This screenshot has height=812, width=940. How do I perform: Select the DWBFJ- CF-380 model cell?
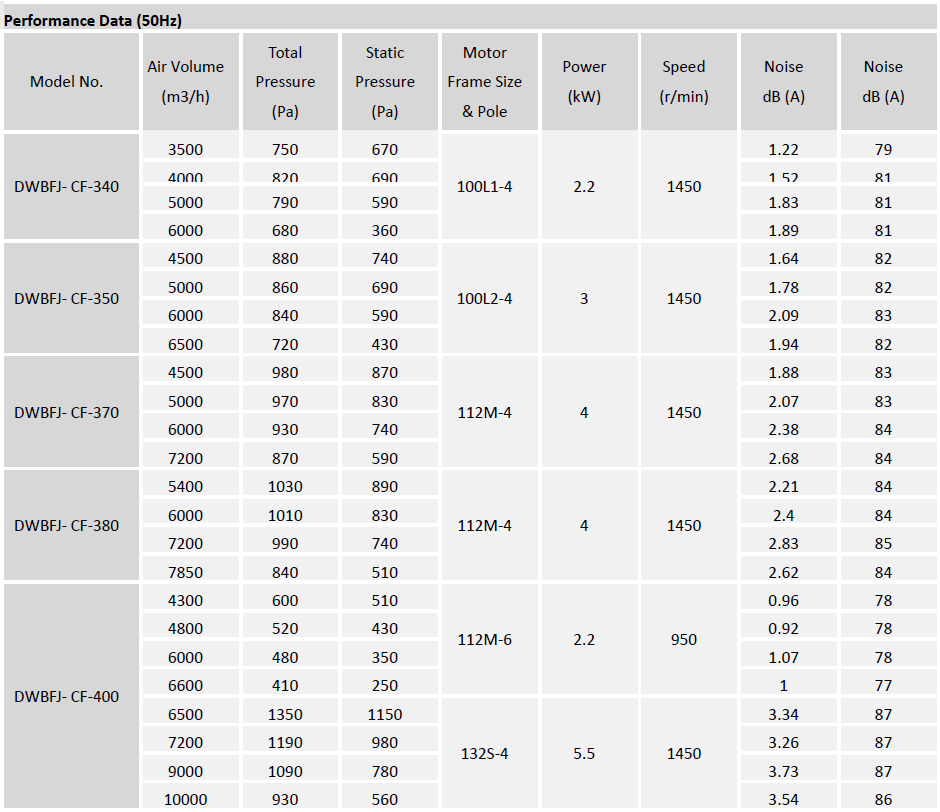coord(67,525)
